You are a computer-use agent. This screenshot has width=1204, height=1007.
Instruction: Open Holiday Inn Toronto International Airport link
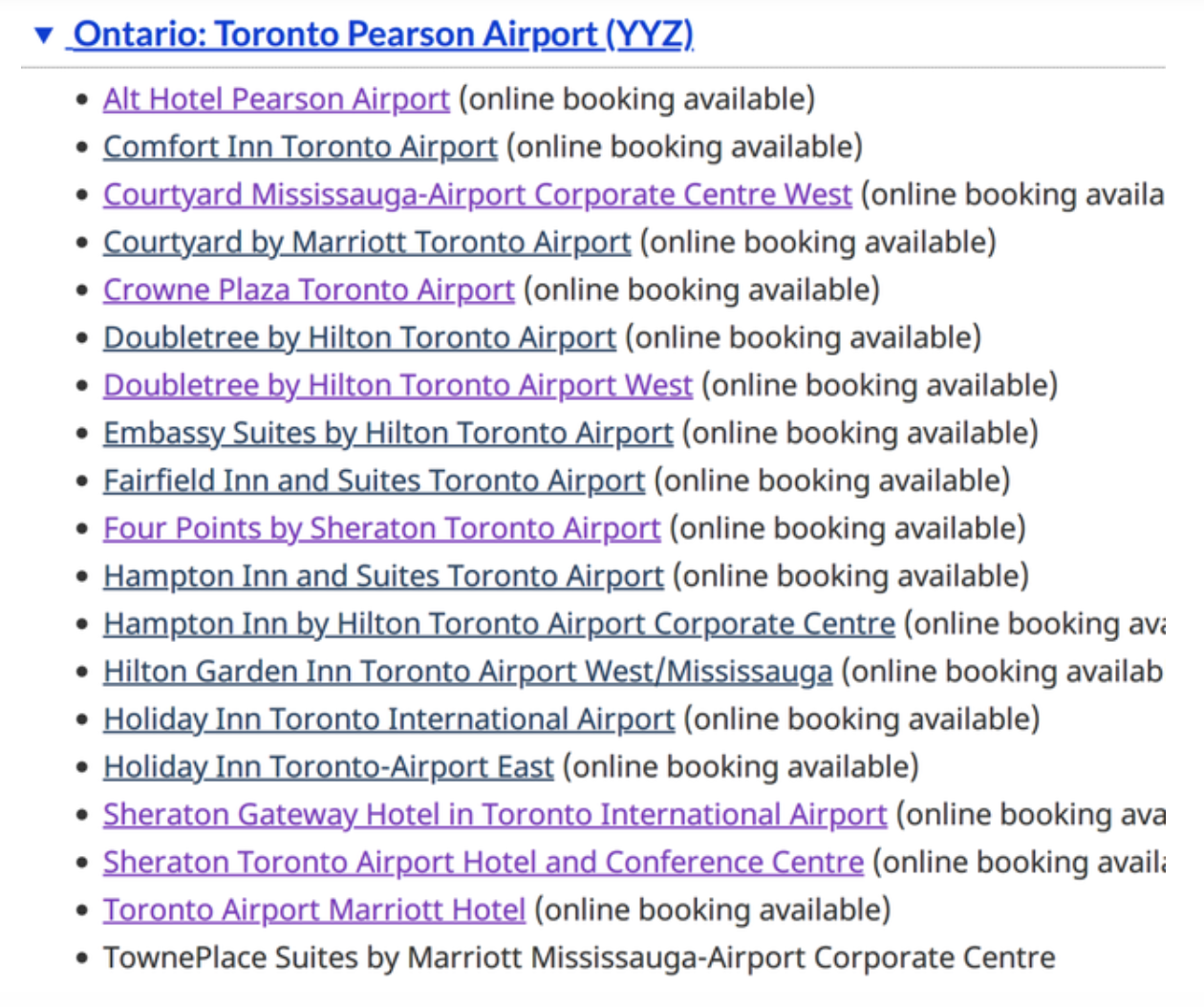pos(389,719)
